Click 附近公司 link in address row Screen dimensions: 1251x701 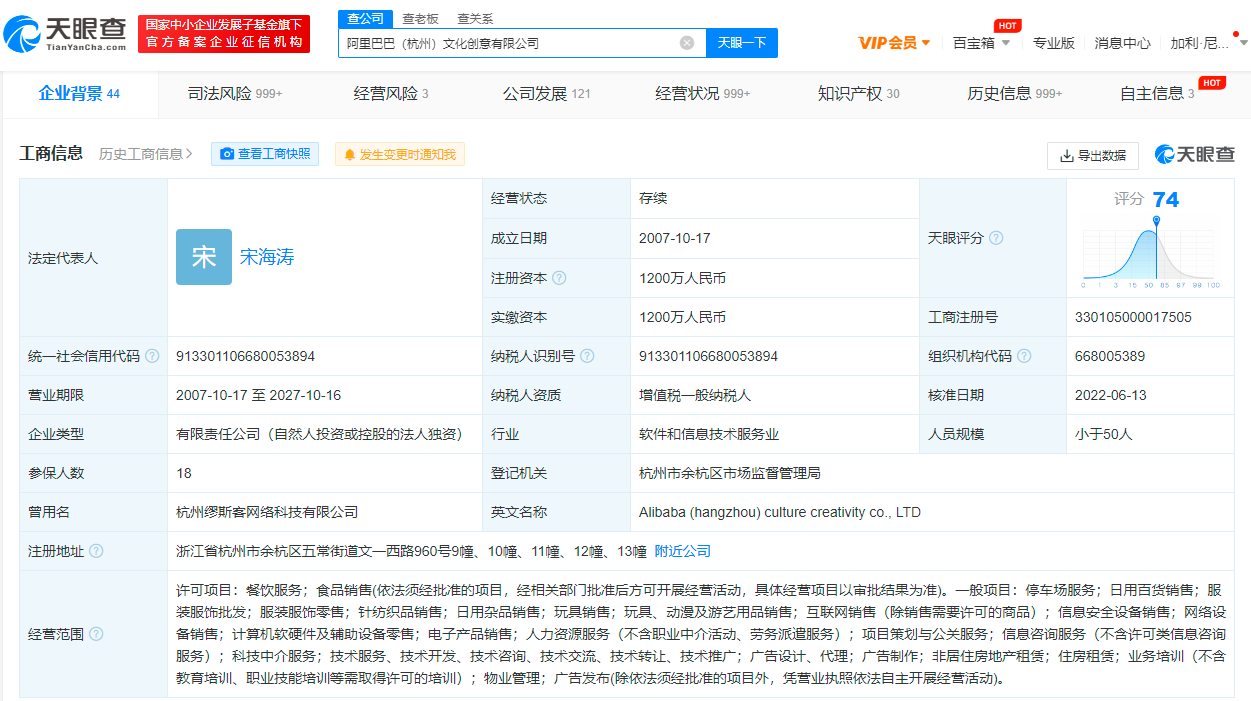click(x=683, y=551)
